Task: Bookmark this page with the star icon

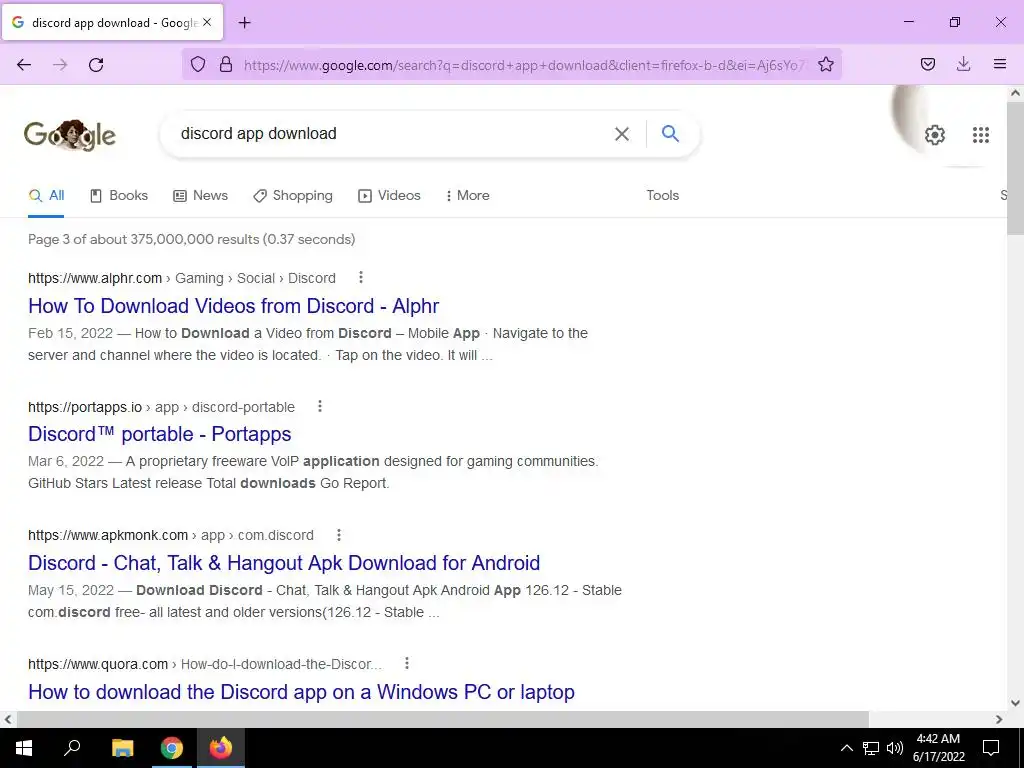Action: click(x=825, y=64)
